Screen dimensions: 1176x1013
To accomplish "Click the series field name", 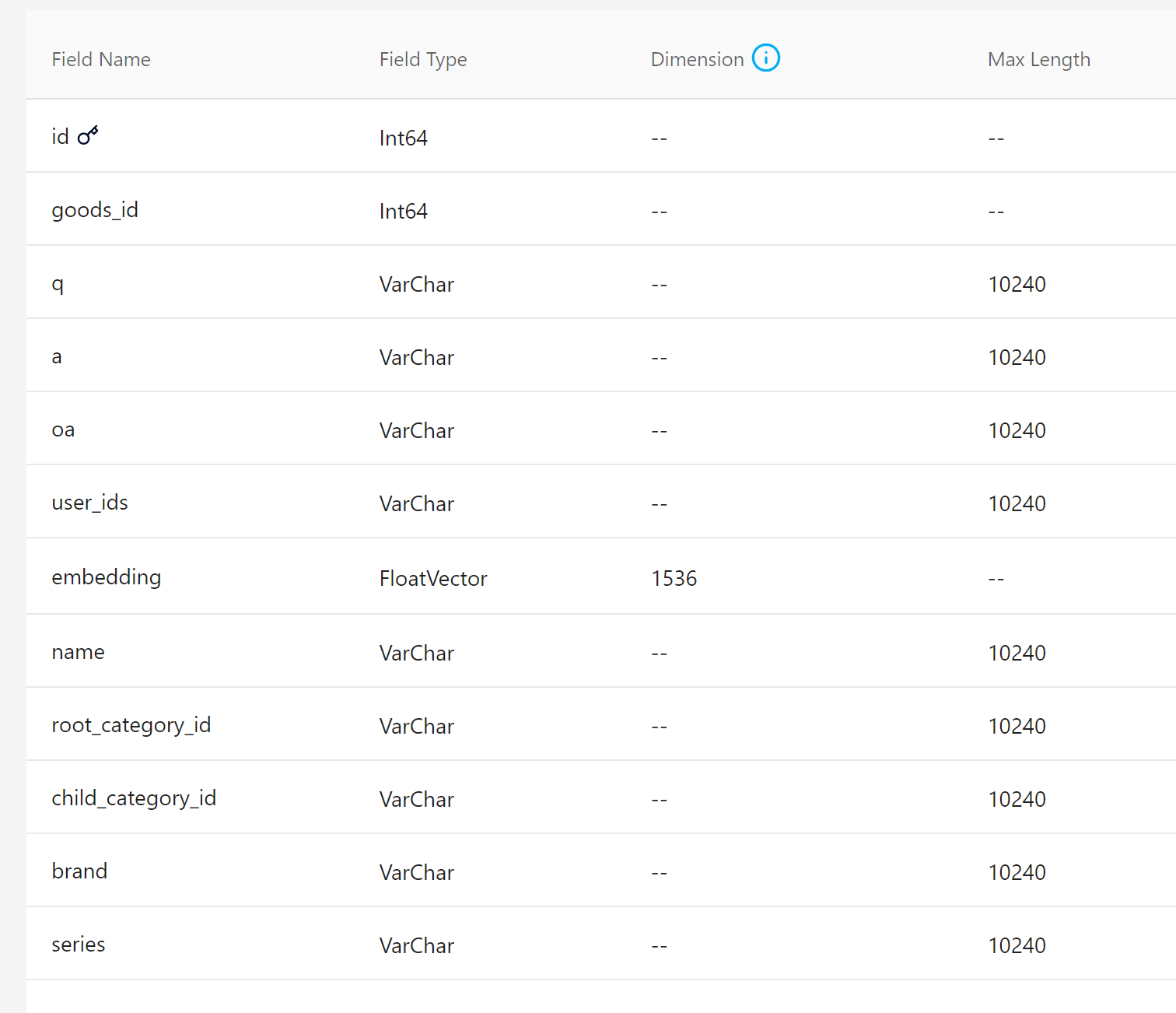I will point(78,944).
